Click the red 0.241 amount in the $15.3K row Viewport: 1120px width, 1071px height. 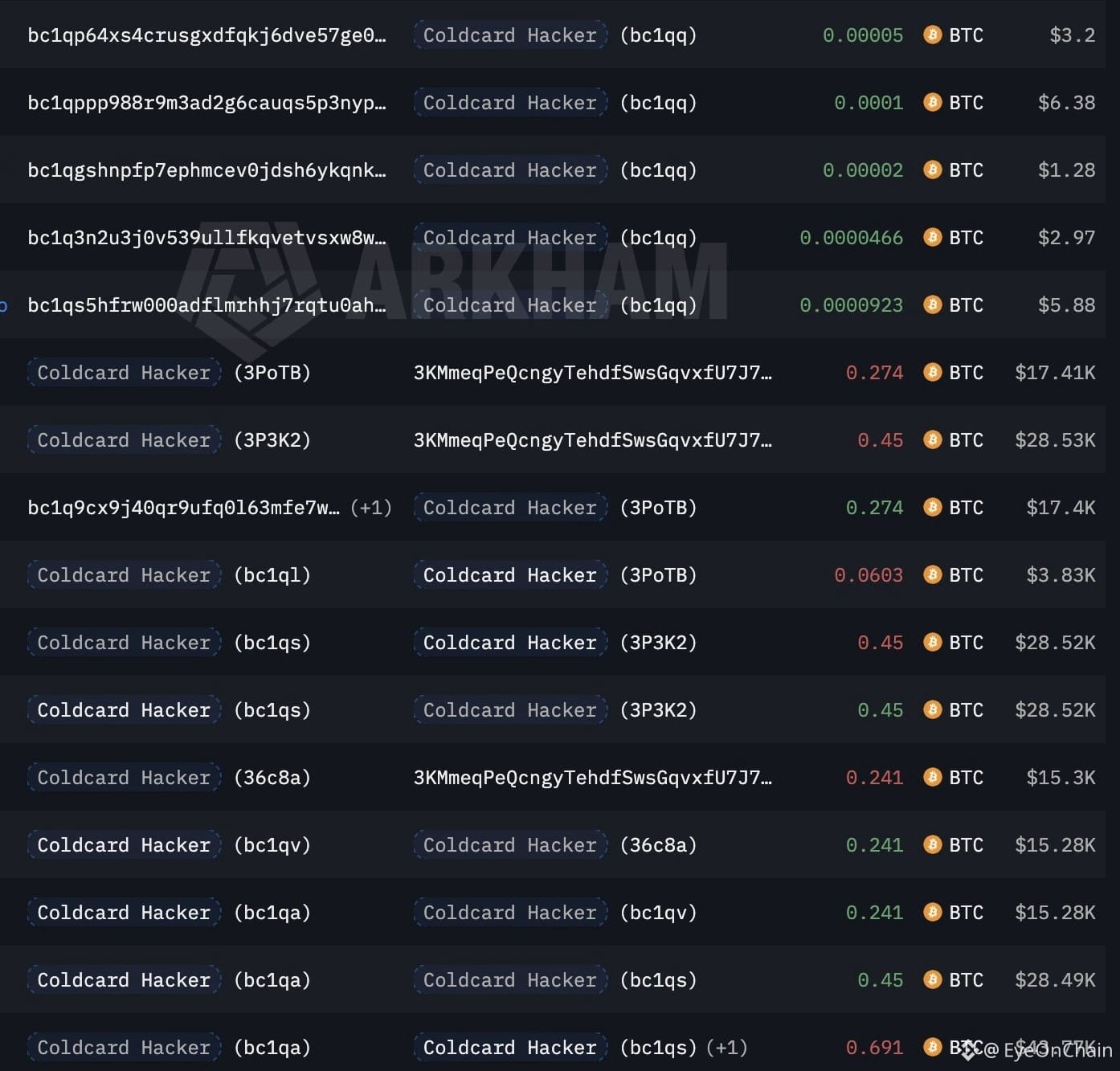pos(874,778)
